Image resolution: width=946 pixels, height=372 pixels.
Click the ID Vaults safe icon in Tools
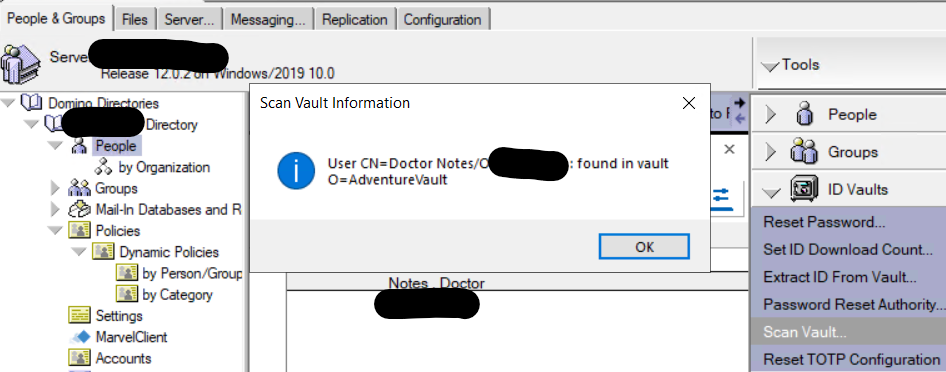click(x=805, y=190)
